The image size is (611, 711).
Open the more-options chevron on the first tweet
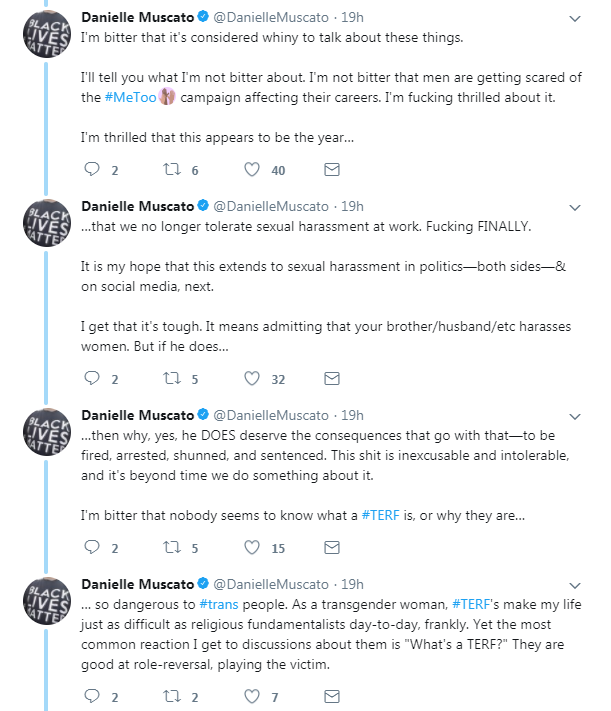(575, 19)
